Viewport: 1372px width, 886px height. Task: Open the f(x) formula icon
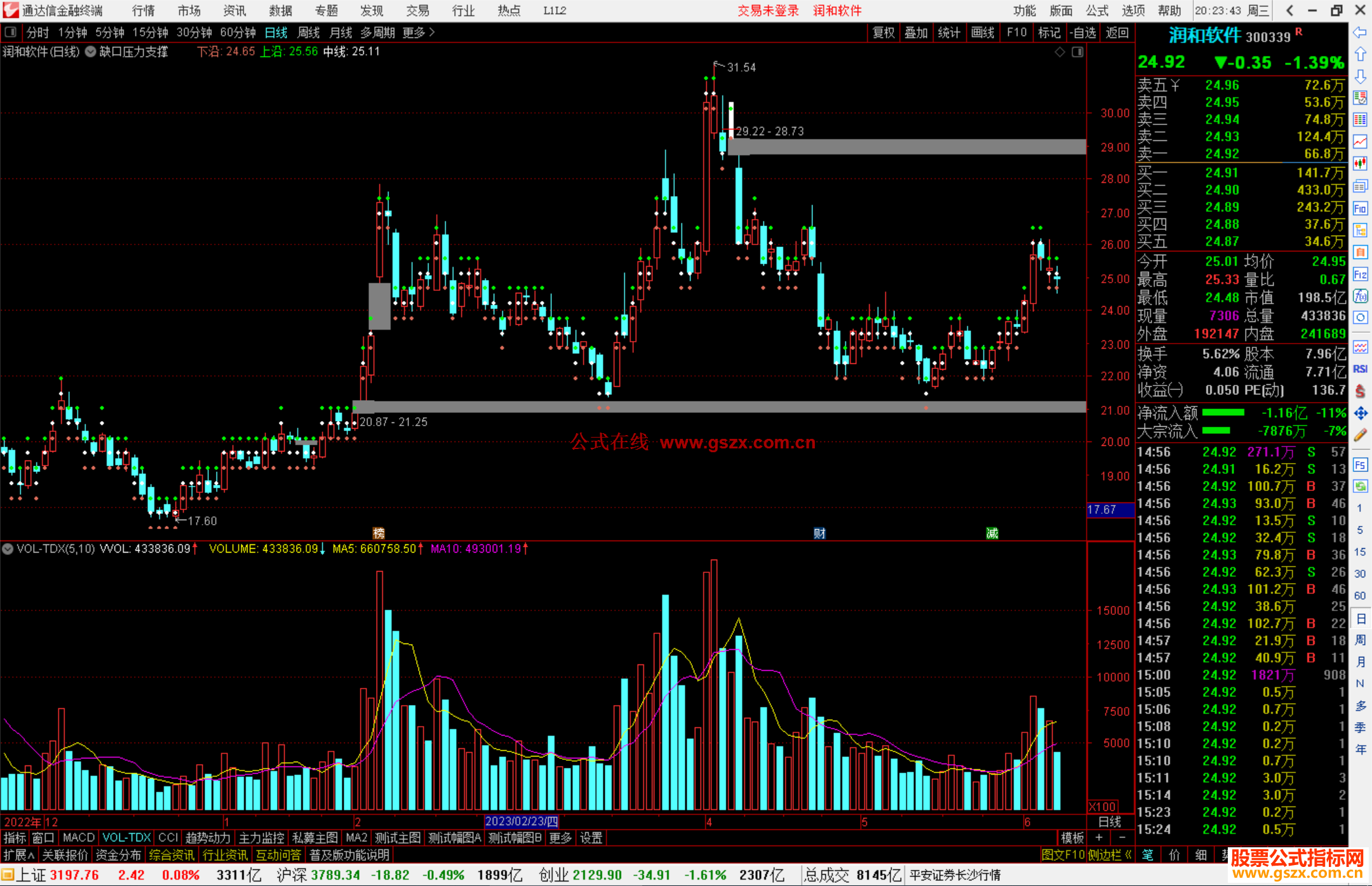1360,297
